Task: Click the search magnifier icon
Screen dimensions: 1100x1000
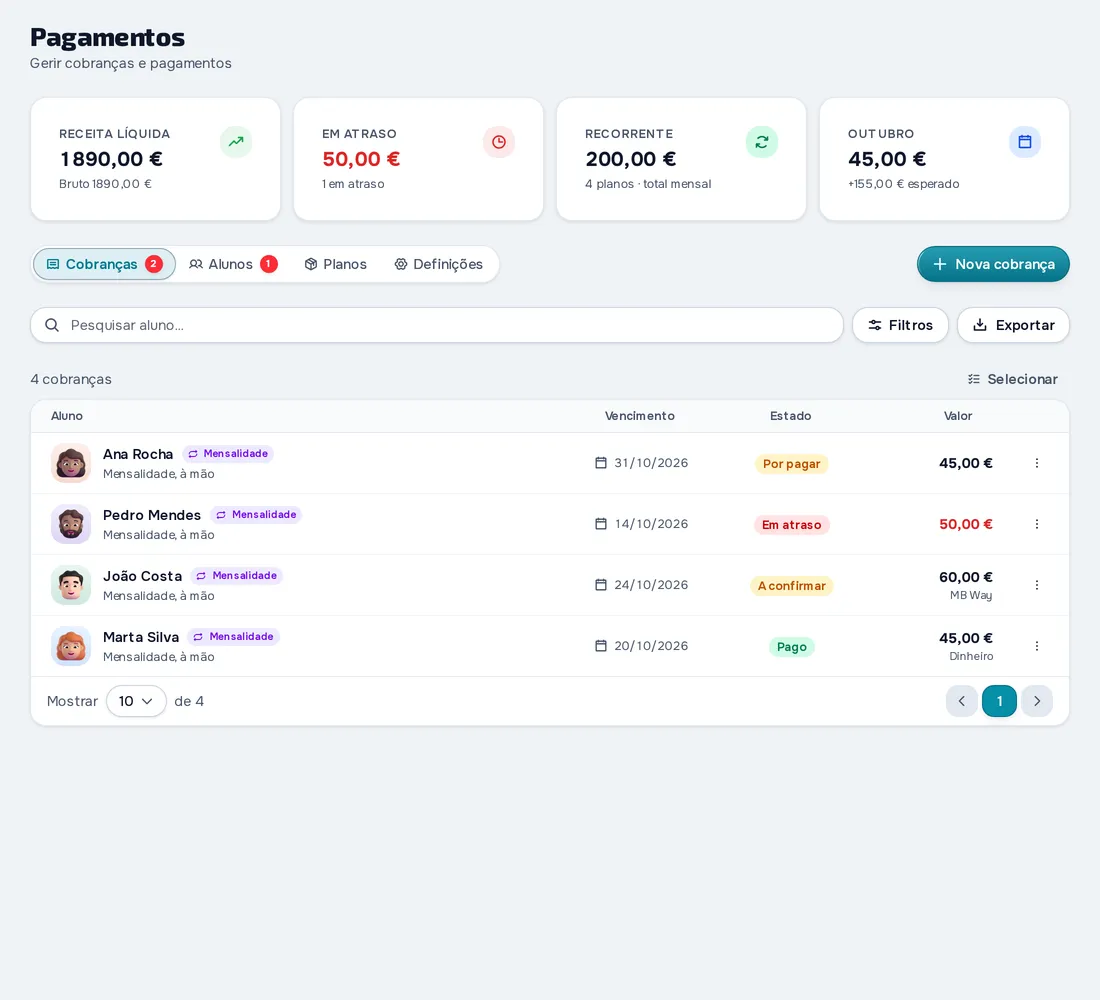Action: point(52,325)
